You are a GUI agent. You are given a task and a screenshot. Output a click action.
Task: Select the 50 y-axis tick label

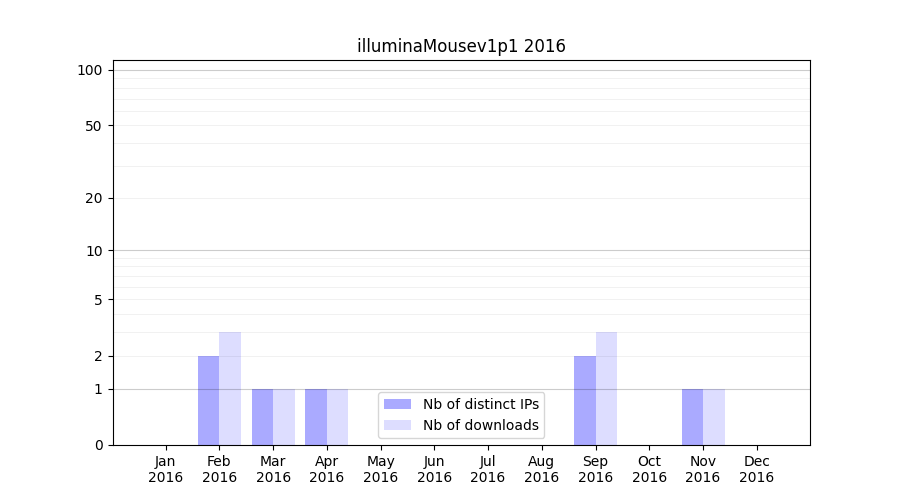(94, 126)
